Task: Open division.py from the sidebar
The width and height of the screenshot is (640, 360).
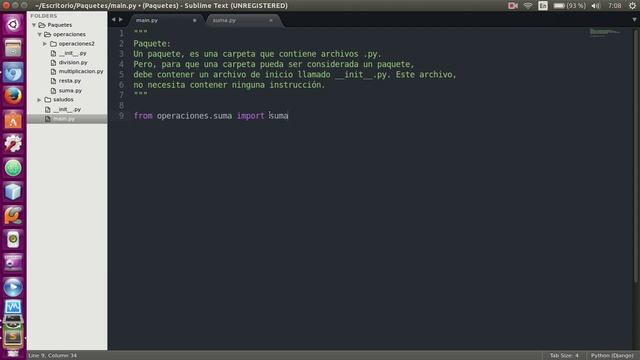Action: click(73, 62)
